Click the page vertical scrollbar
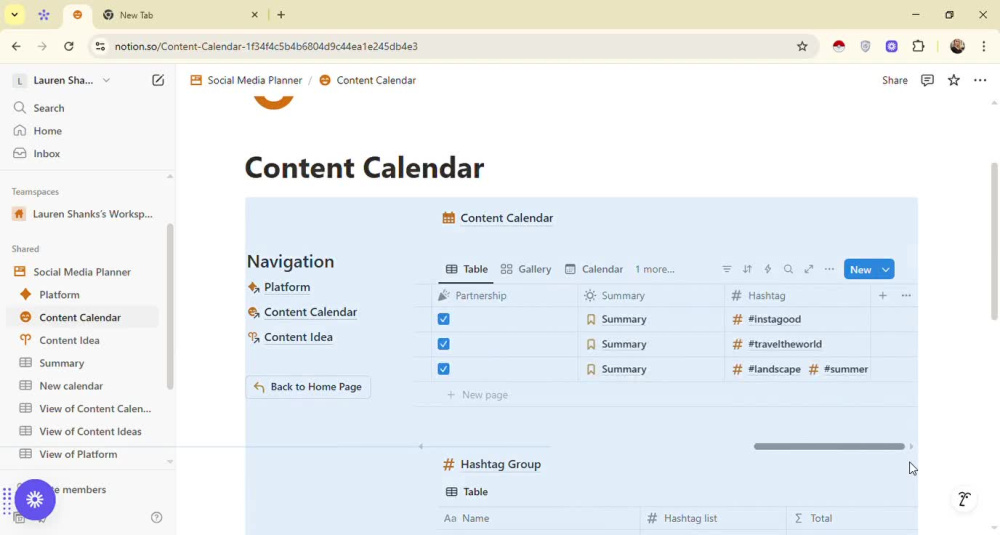This screenshot has width=1000, height=535. (x=994, y=241)
